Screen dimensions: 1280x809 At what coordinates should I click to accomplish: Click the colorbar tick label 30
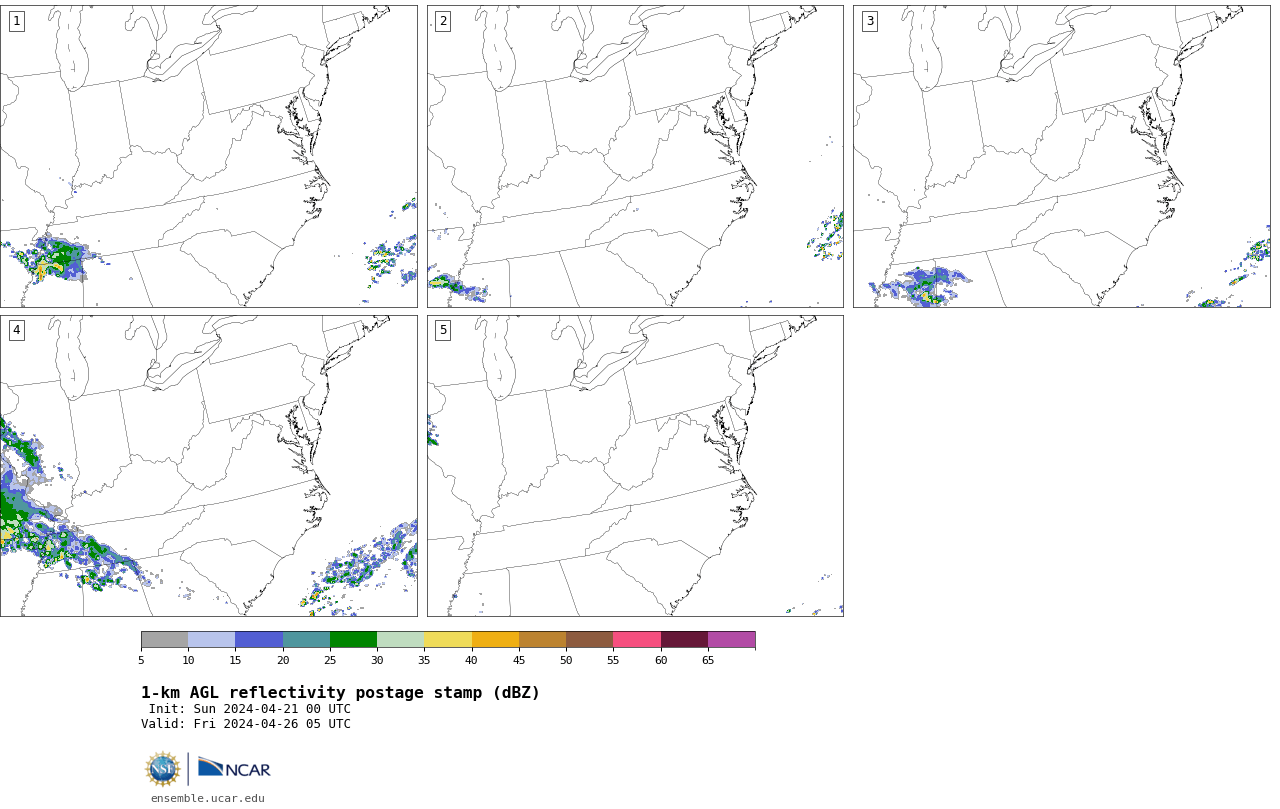click(377, 660)
